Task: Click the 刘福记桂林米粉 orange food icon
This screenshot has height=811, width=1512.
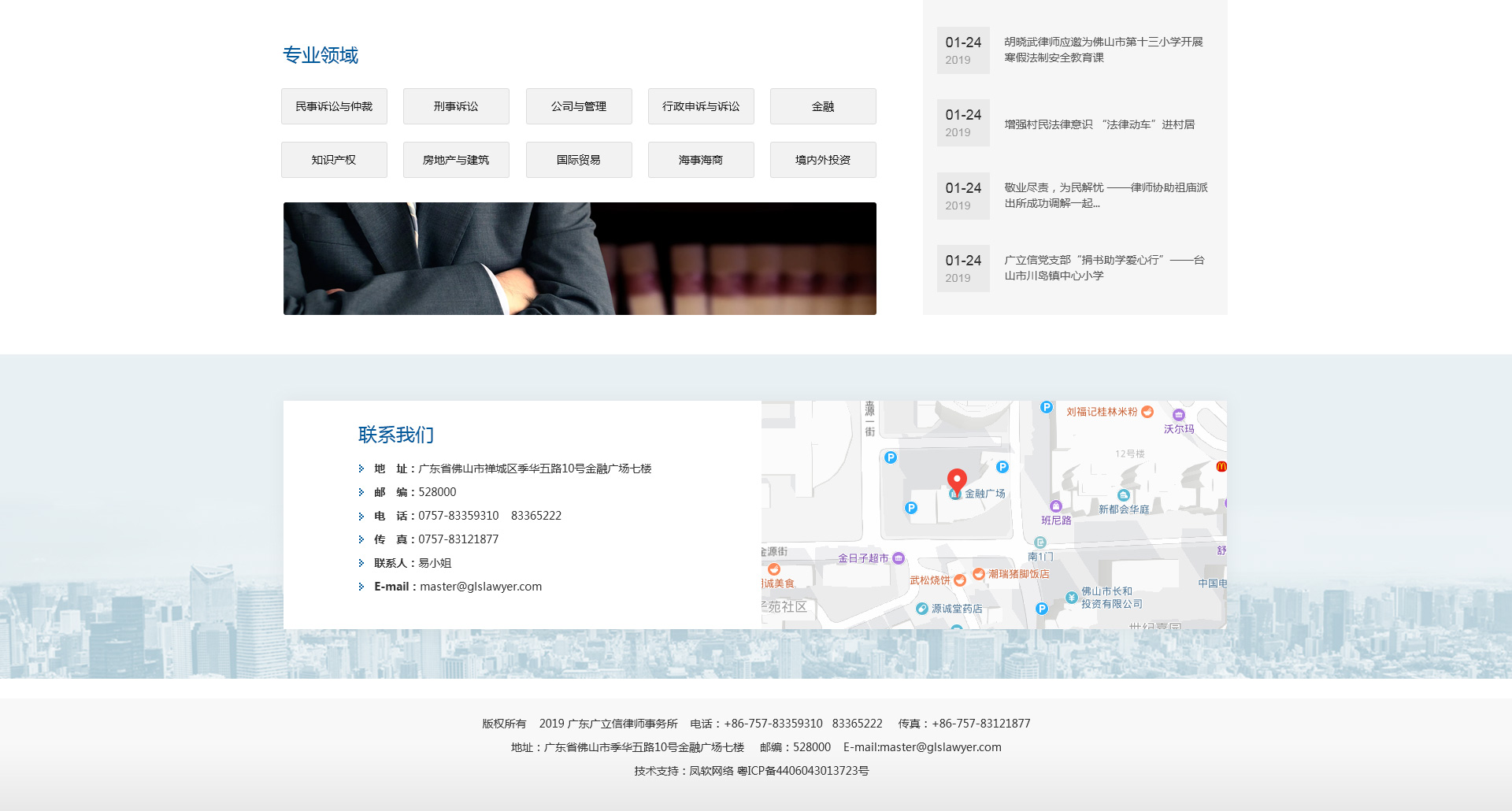Action: pyautogui.click(x=1147, y=412)
